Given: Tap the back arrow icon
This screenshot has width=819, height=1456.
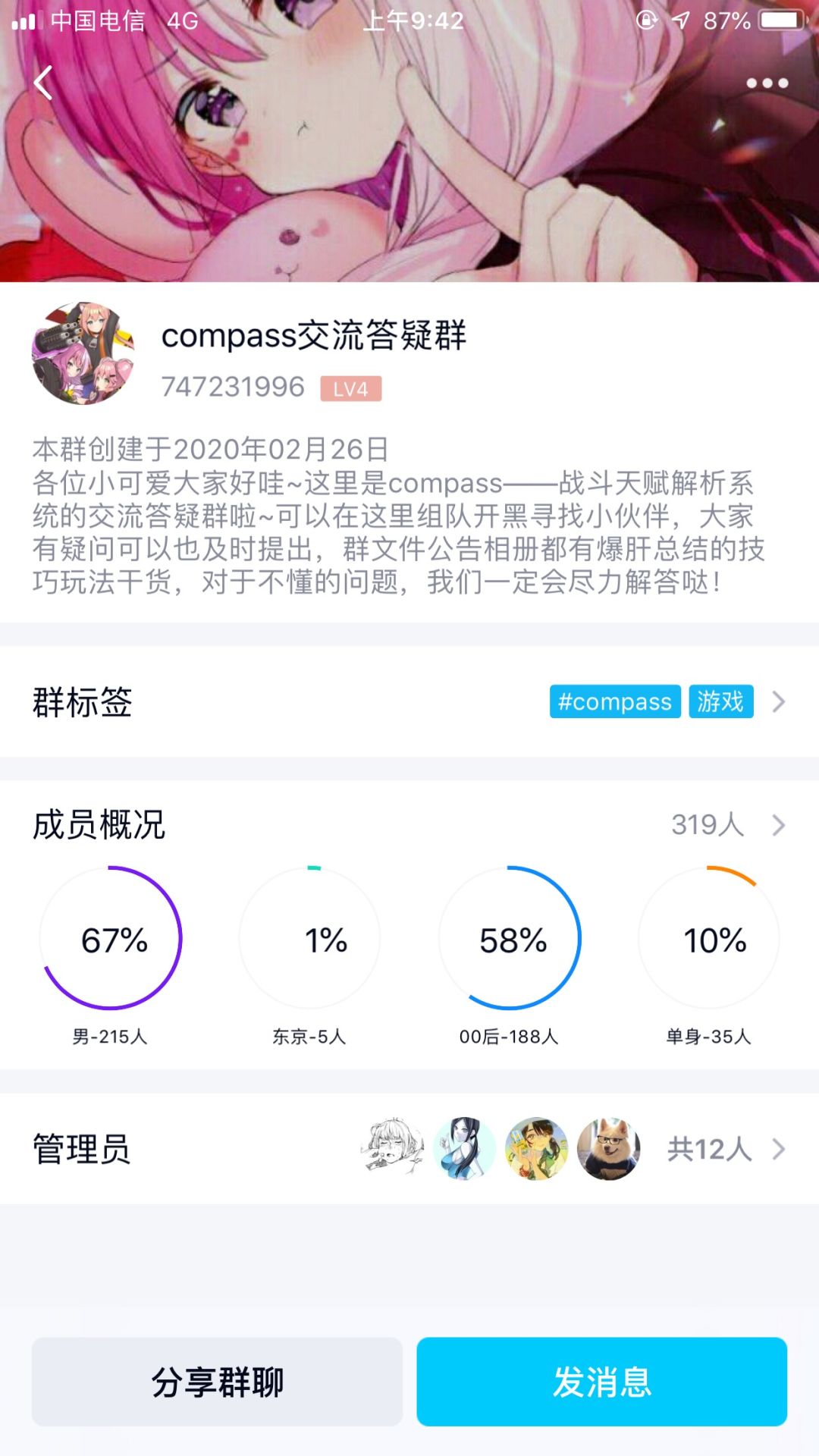Looking at the screenshot, I should tap(44, 83).
